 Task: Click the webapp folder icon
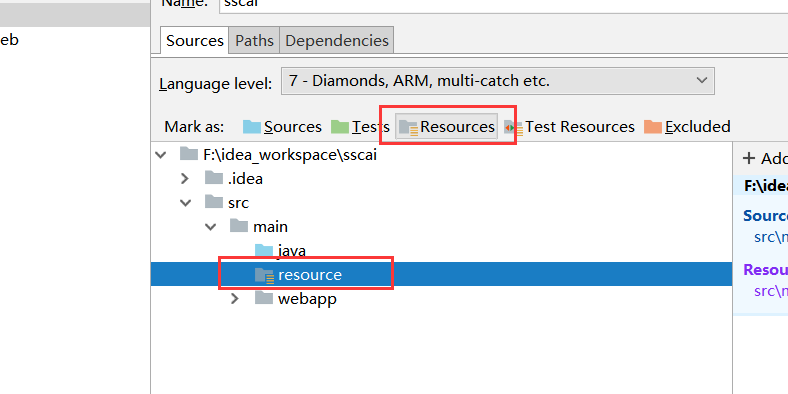(264, 299)
